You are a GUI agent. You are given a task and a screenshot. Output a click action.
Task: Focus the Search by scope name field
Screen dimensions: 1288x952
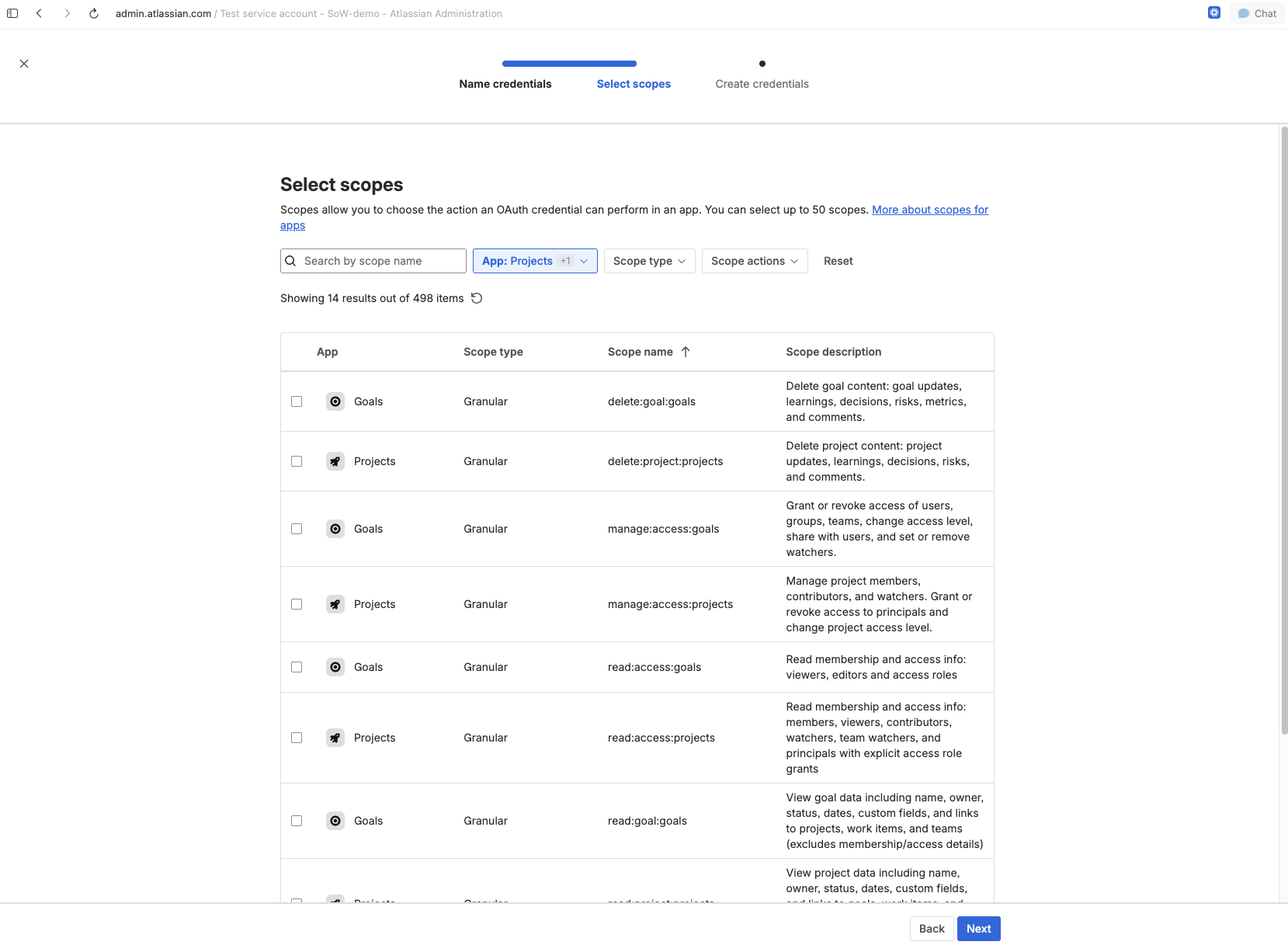[373, 261]
